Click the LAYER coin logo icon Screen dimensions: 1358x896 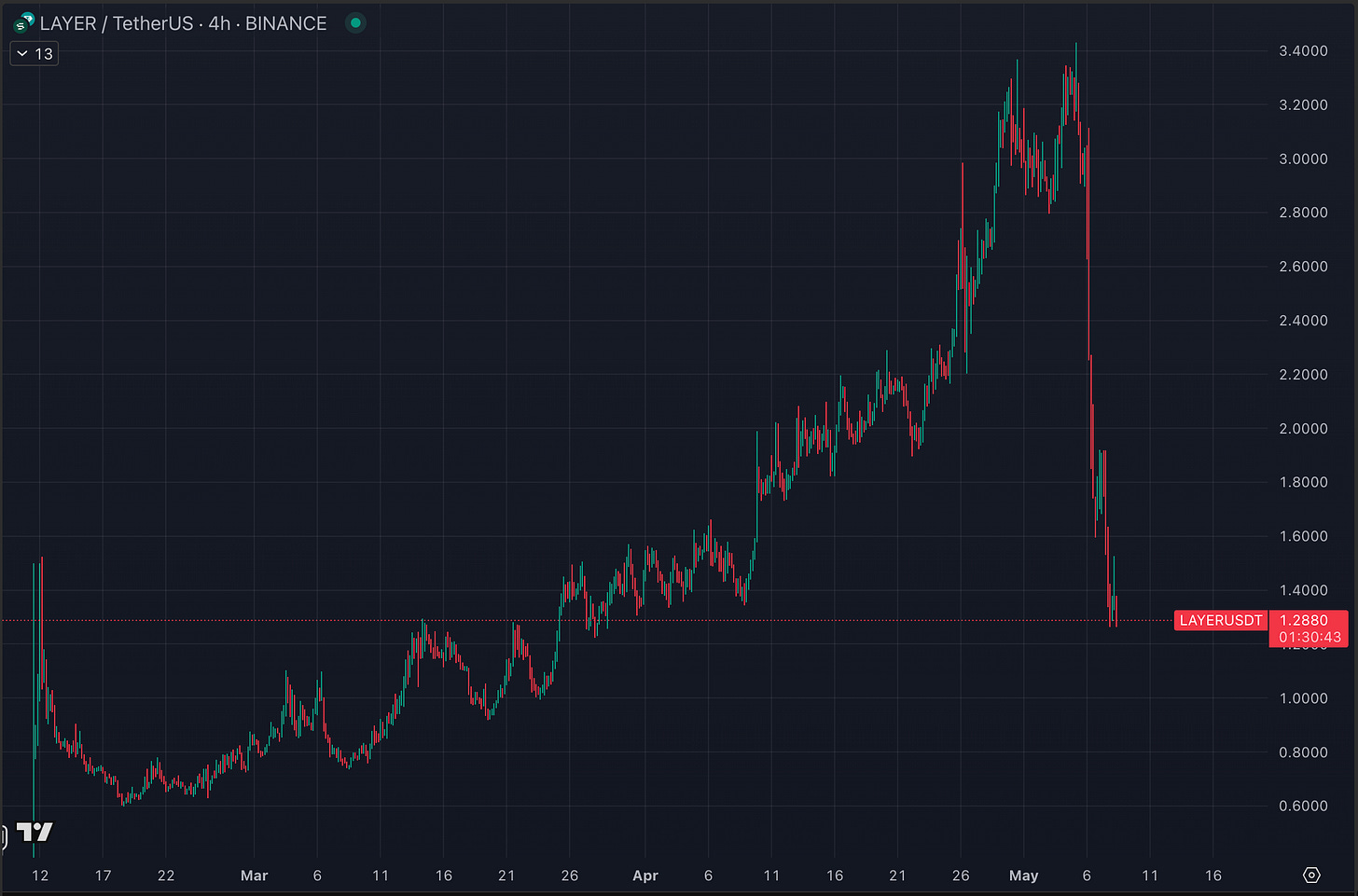23,23
